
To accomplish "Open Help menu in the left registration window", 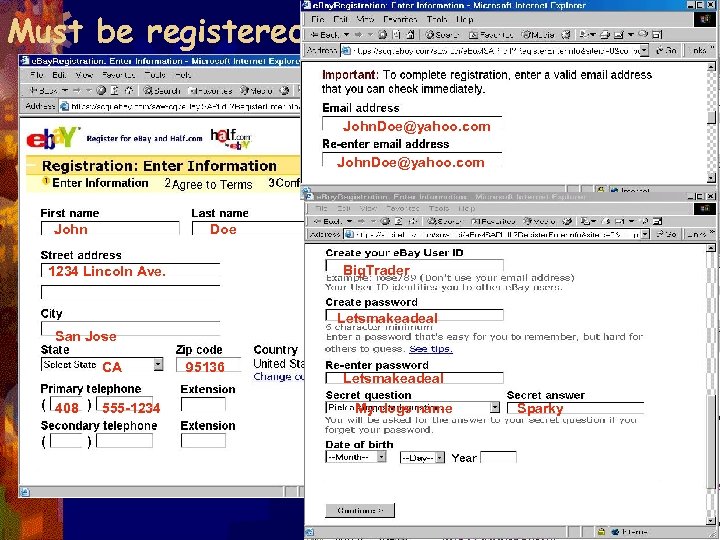I will [x=183, y=75].
